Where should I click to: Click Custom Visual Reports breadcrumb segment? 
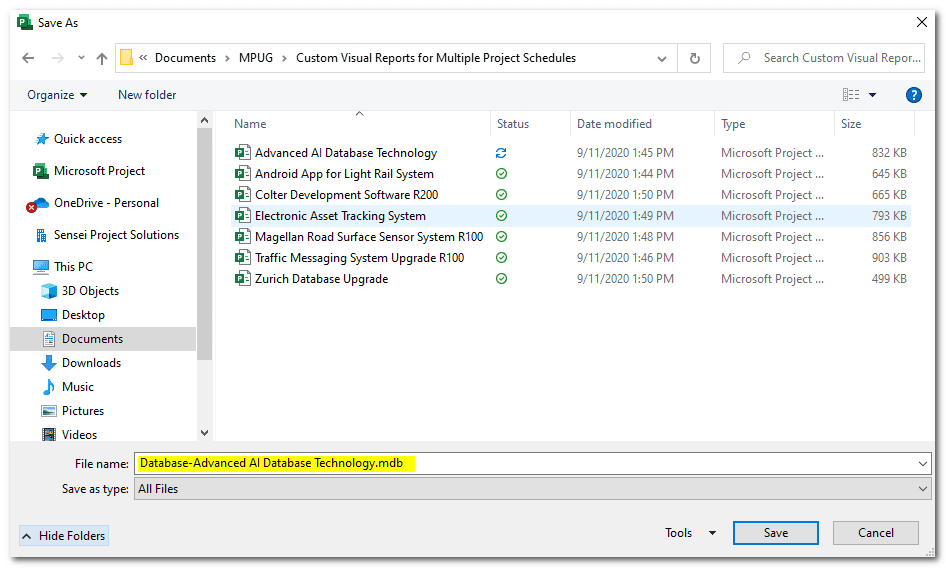436,58
